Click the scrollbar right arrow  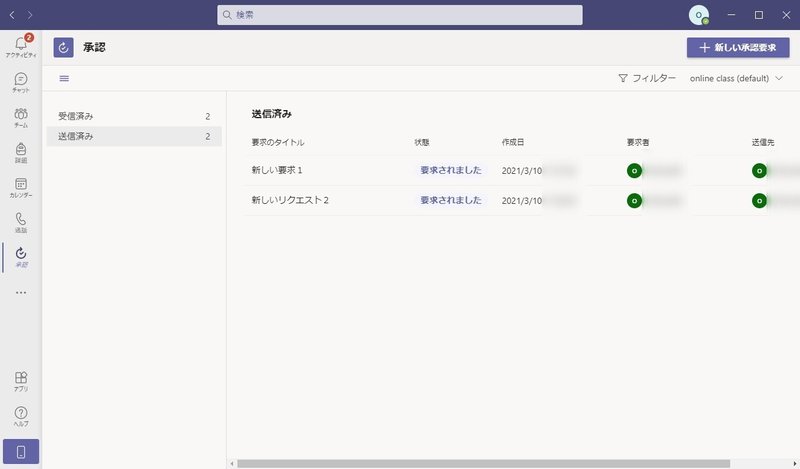pyautogui.click(x=795, y=463)
